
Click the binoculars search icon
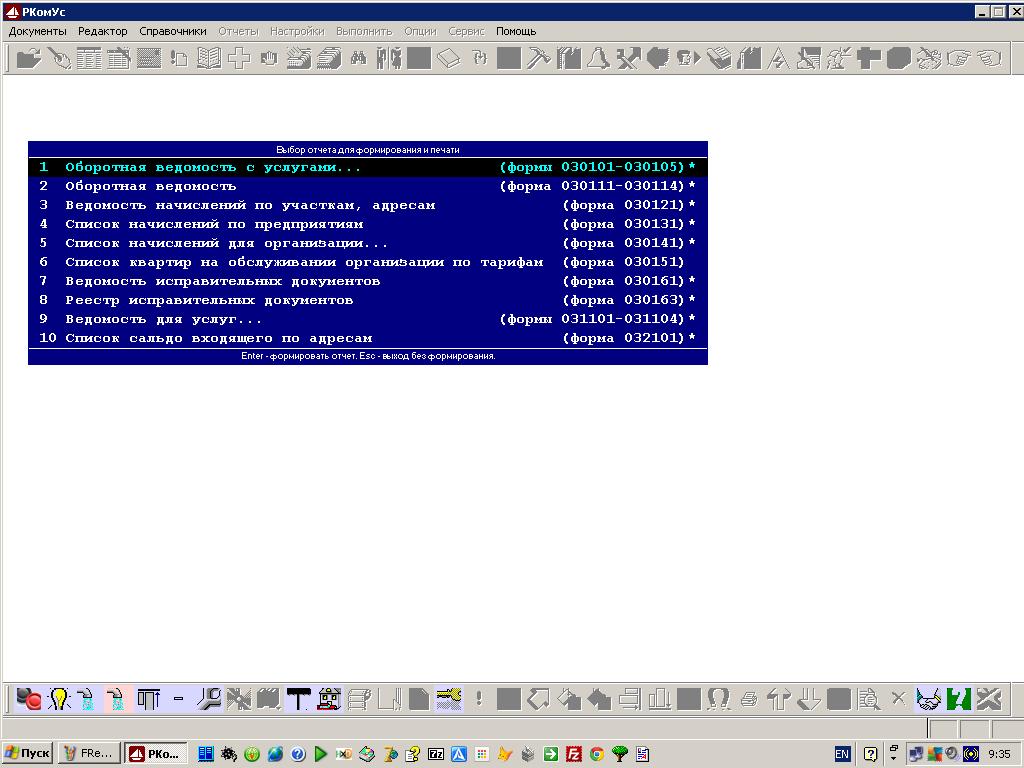point(358,59)
